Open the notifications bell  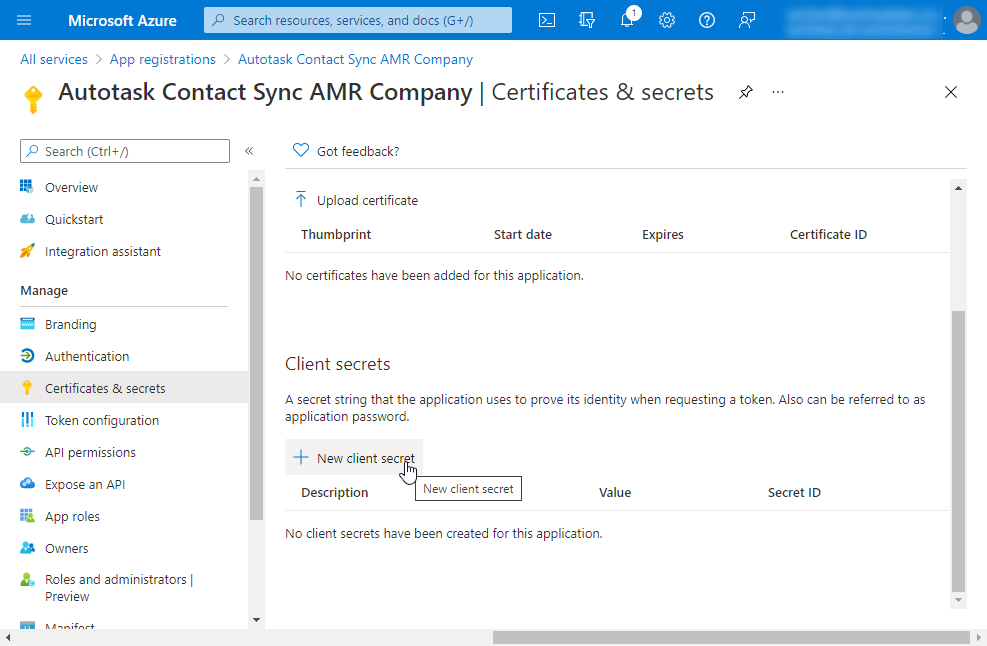pyautogui.click(x=627, y=20)
